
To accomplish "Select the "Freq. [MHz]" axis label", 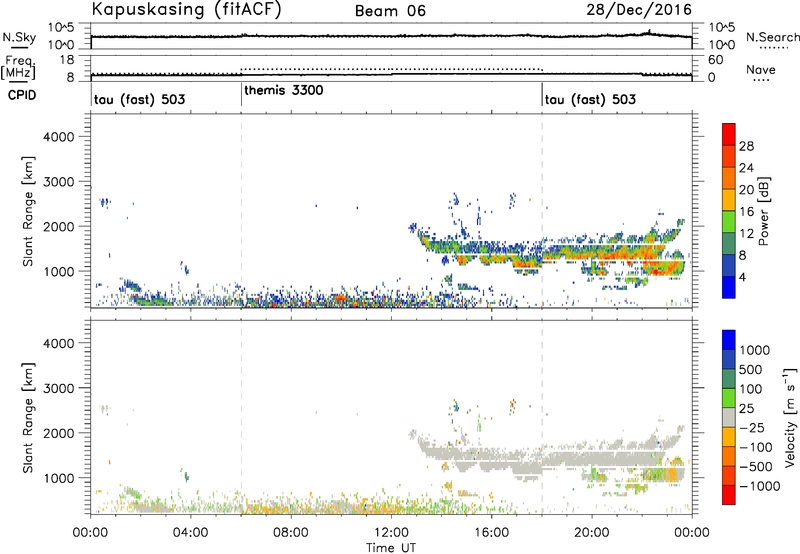I will click(x=18, y=68).
